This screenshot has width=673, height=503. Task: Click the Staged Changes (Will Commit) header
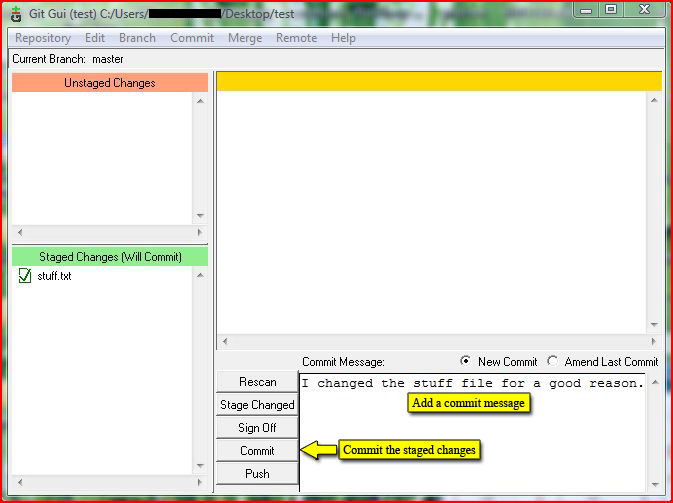click(x=110, y=257)
